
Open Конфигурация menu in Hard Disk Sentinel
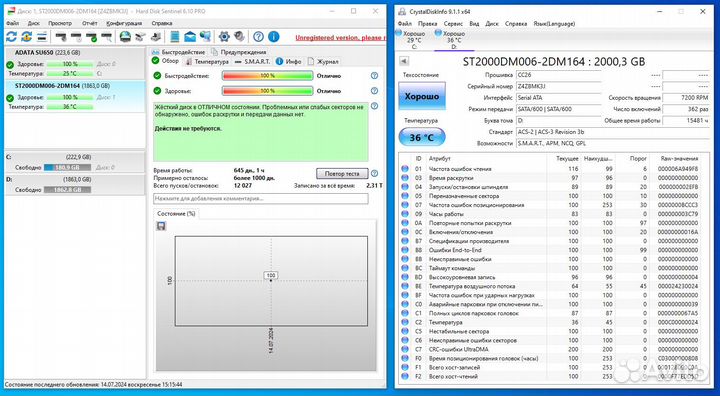tap(124, 23)
